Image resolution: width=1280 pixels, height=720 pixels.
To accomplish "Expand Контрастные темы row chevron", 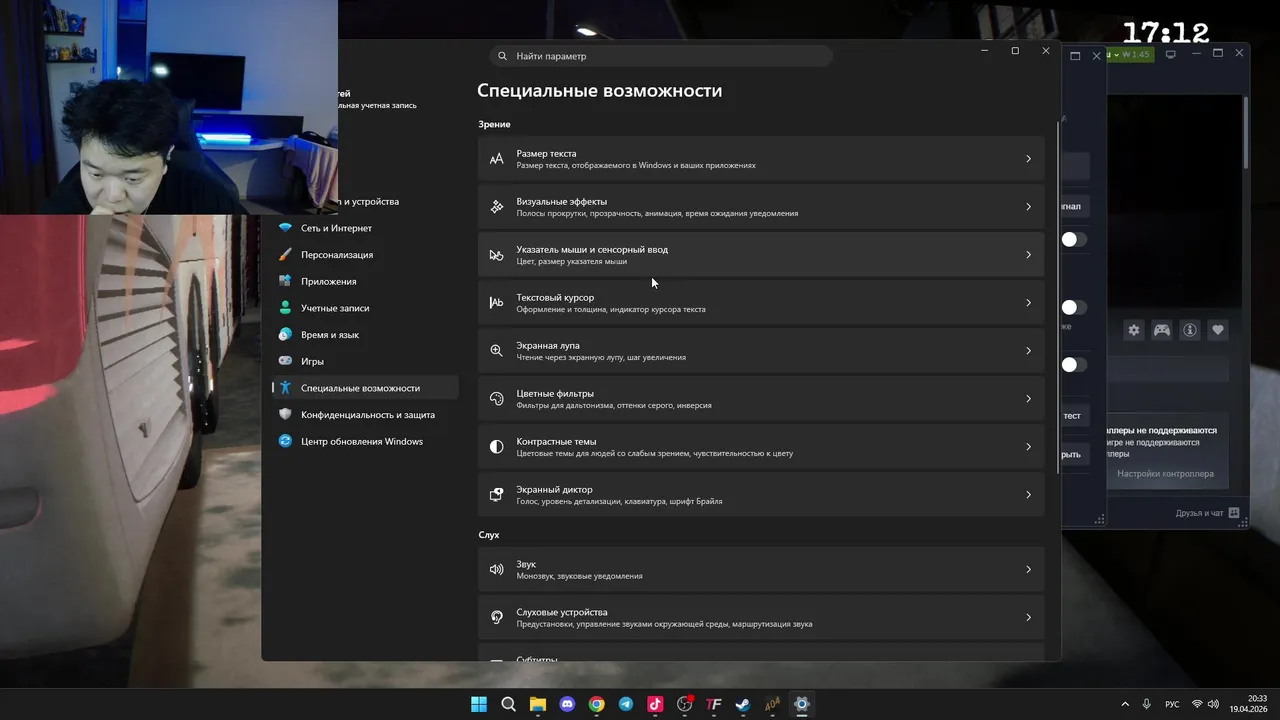I will (x=1028, y=447).
